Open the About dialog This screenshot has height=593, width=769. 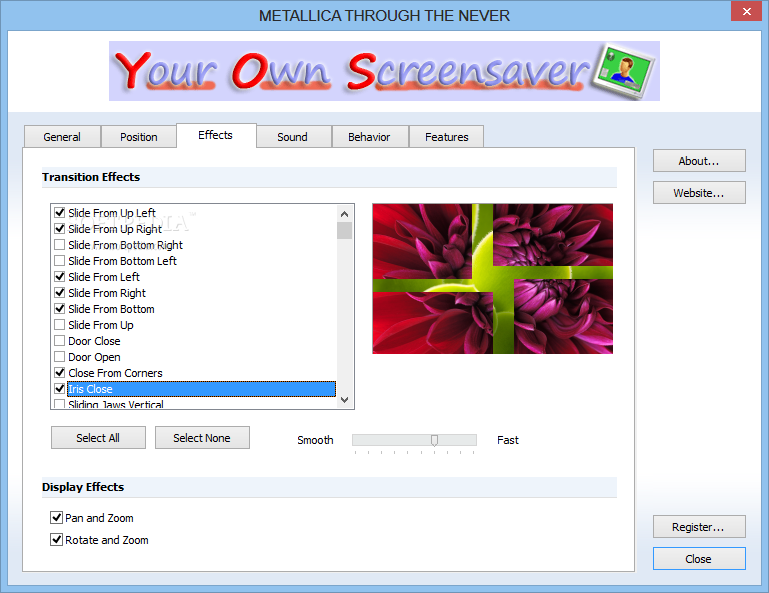tap(699, 161)
